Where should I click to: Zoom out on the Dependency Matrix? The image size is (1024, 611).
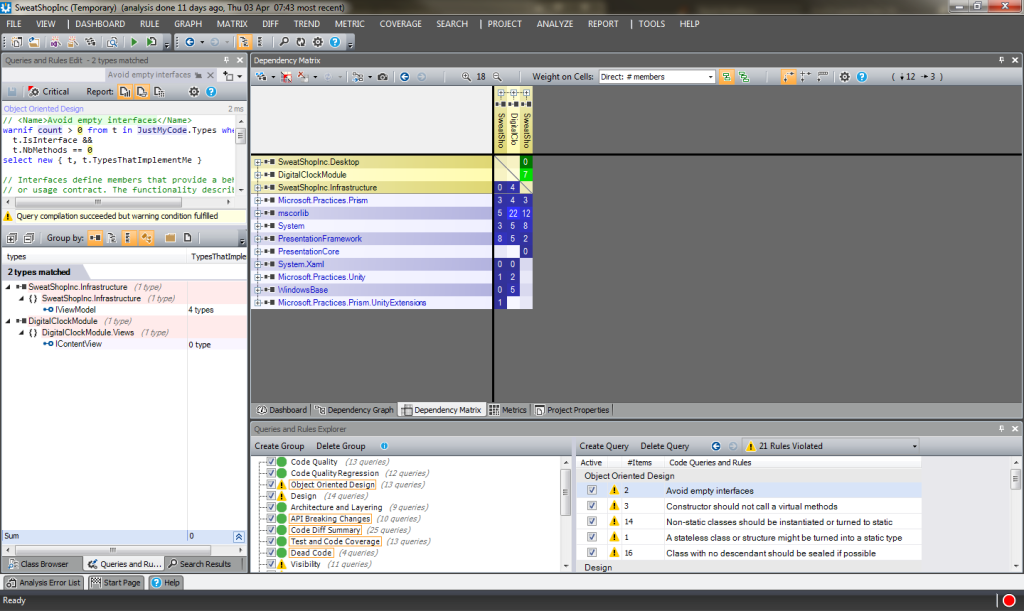coord(497,76)
